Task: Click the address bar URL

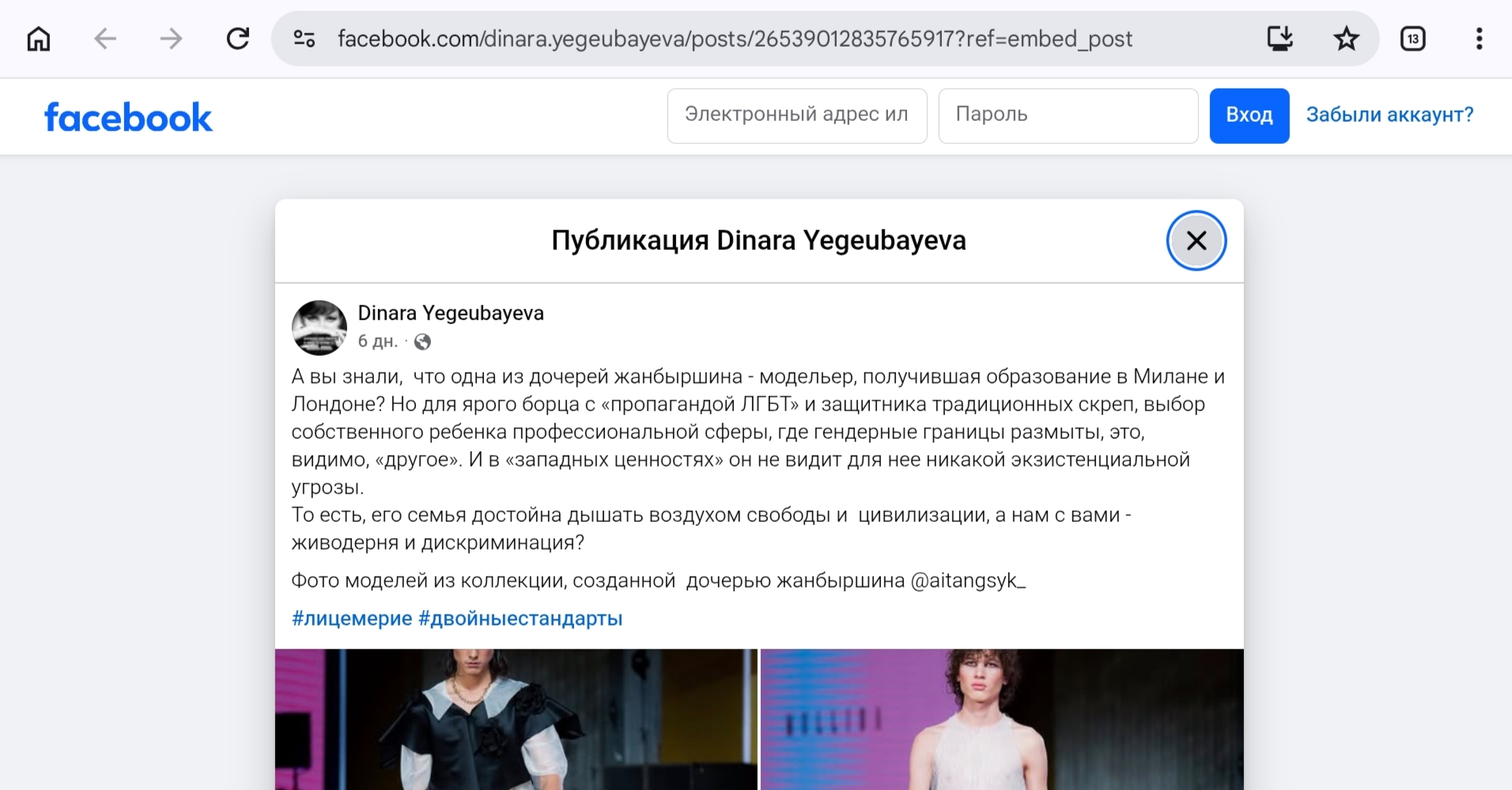Action: [x=734, y=39]
